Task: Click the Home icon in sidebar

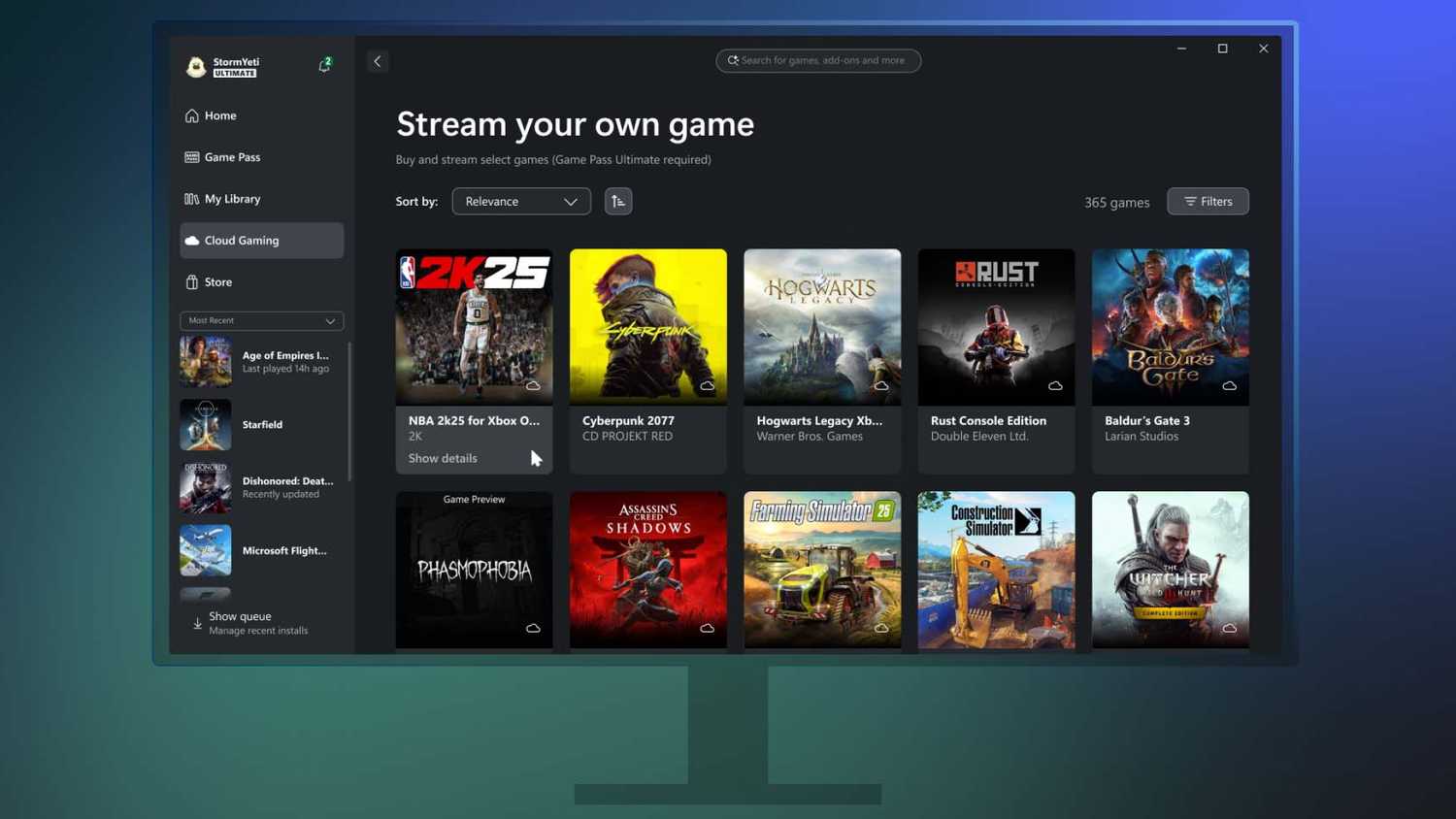Action: point(191,115)
